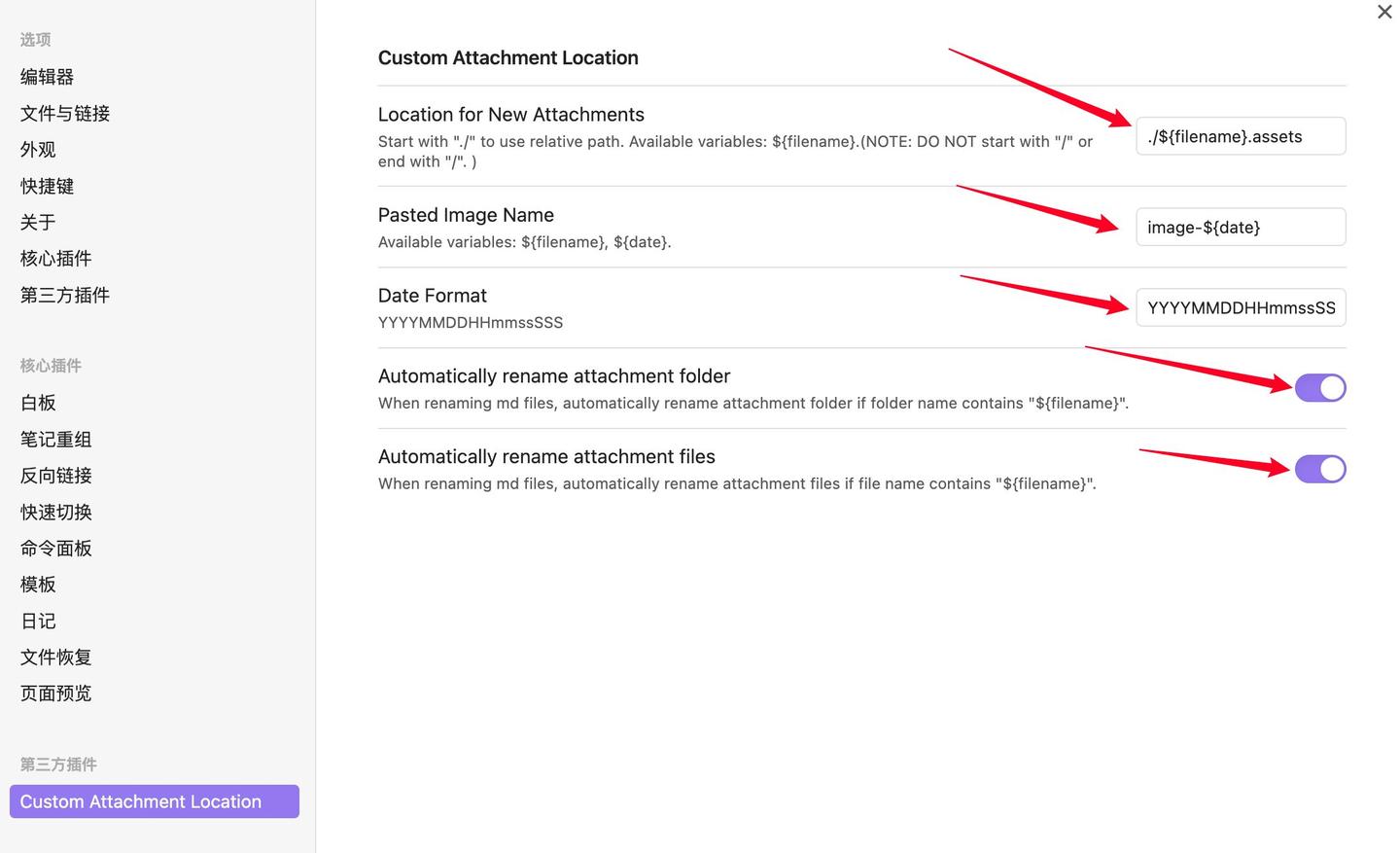The height and width of the screenshot is (853, 1400).
Task: Open 文件恢复 plugin settings
Action: point(55,658)
